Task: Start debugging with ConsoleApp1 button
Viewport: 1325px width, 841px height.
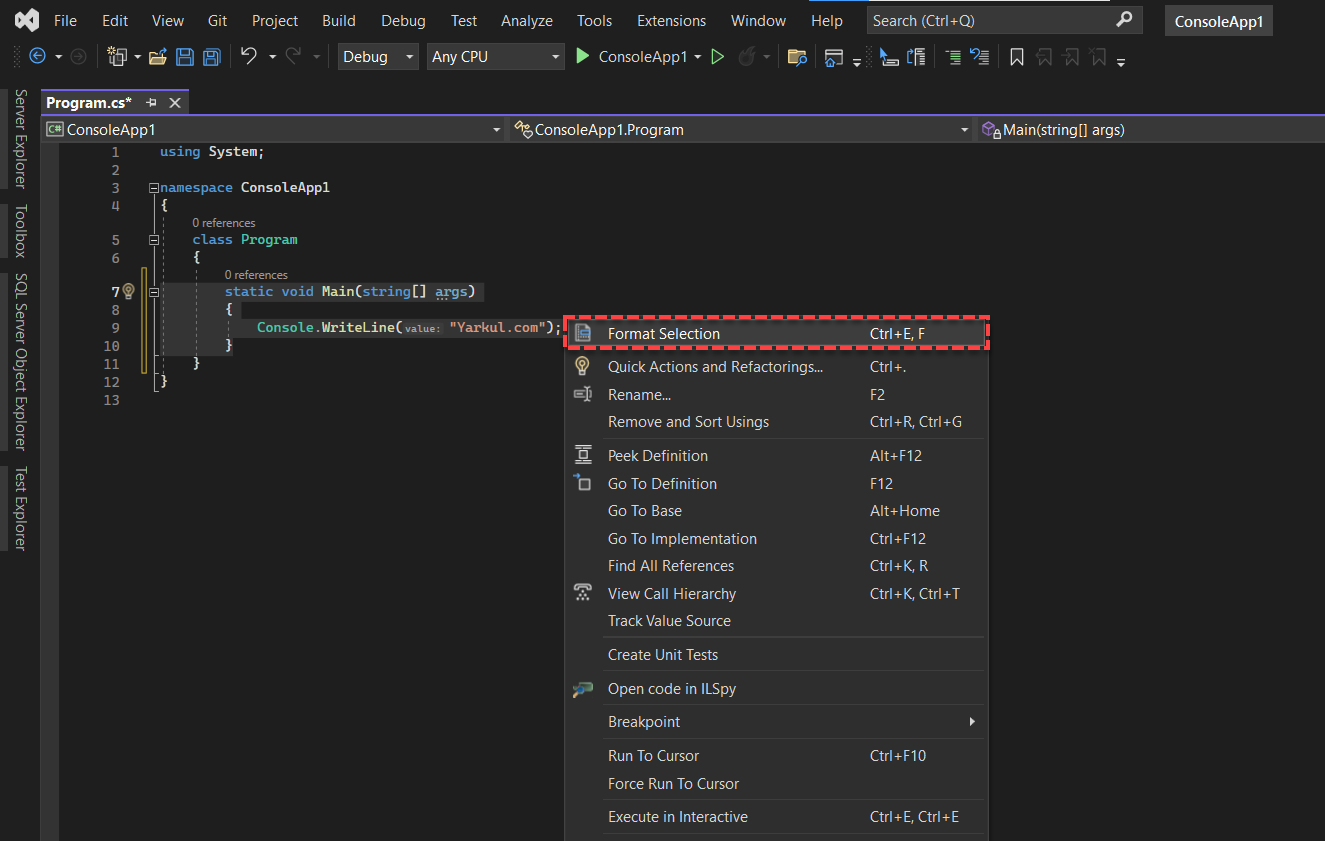Action: (x=633, y=57)
